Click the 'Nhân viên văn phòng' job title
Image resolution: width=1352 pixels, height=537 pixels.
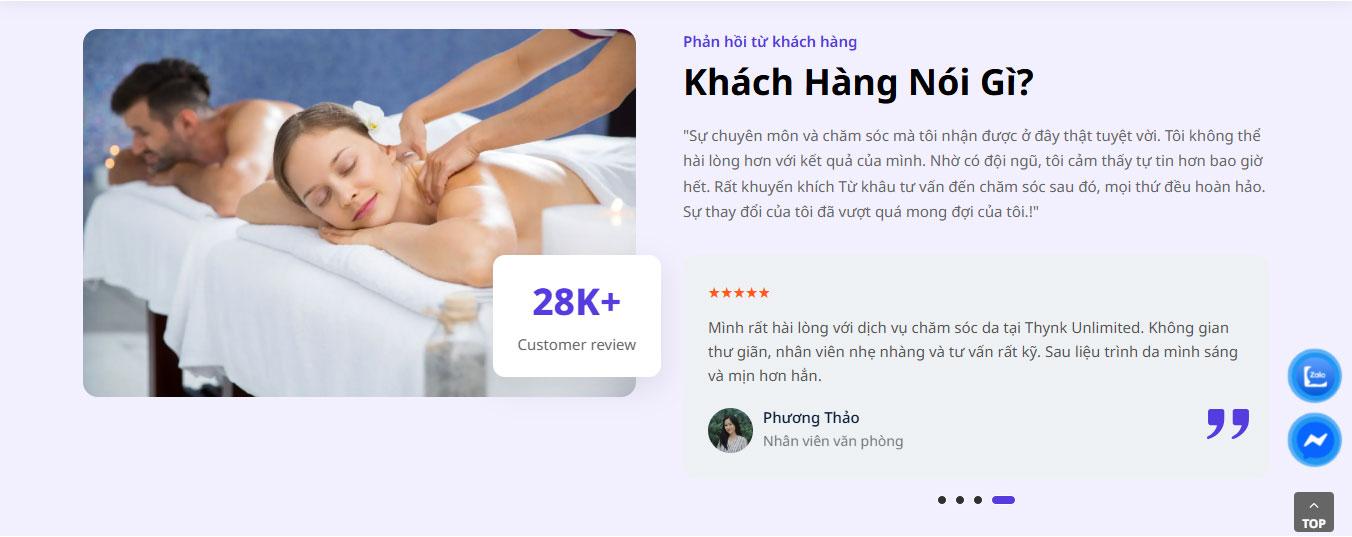(x=833, y=441)
